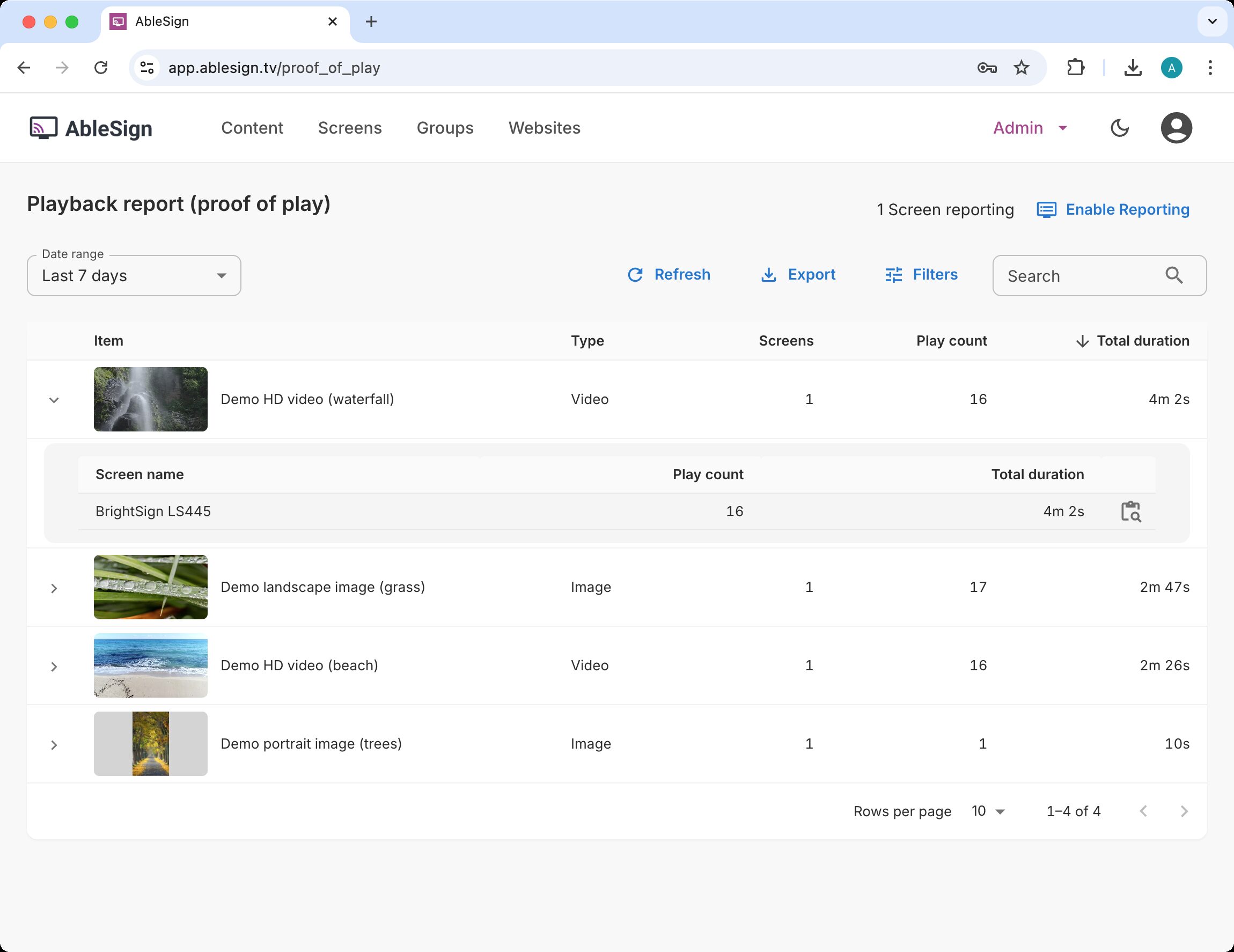Open the Content menu item
Viewport: 1234px width, 952px height.
coord(252,128)
